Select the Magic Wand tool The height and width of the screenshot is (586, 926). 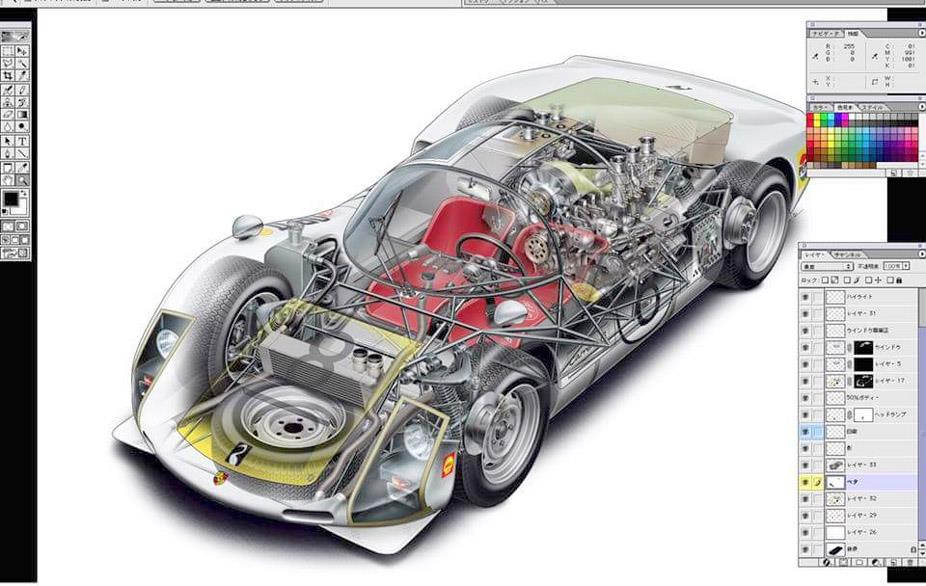[x=22, y=63]
